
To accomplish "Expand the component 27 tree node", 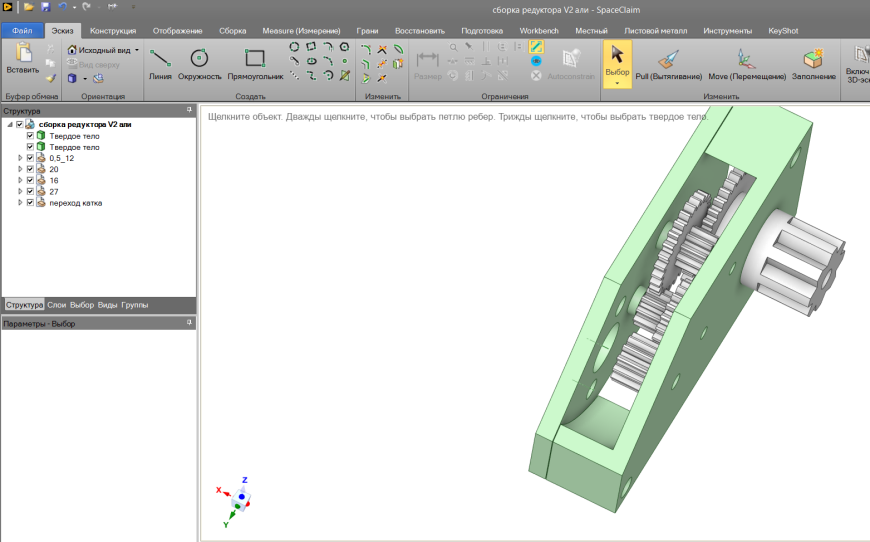I will pos(20,191).
